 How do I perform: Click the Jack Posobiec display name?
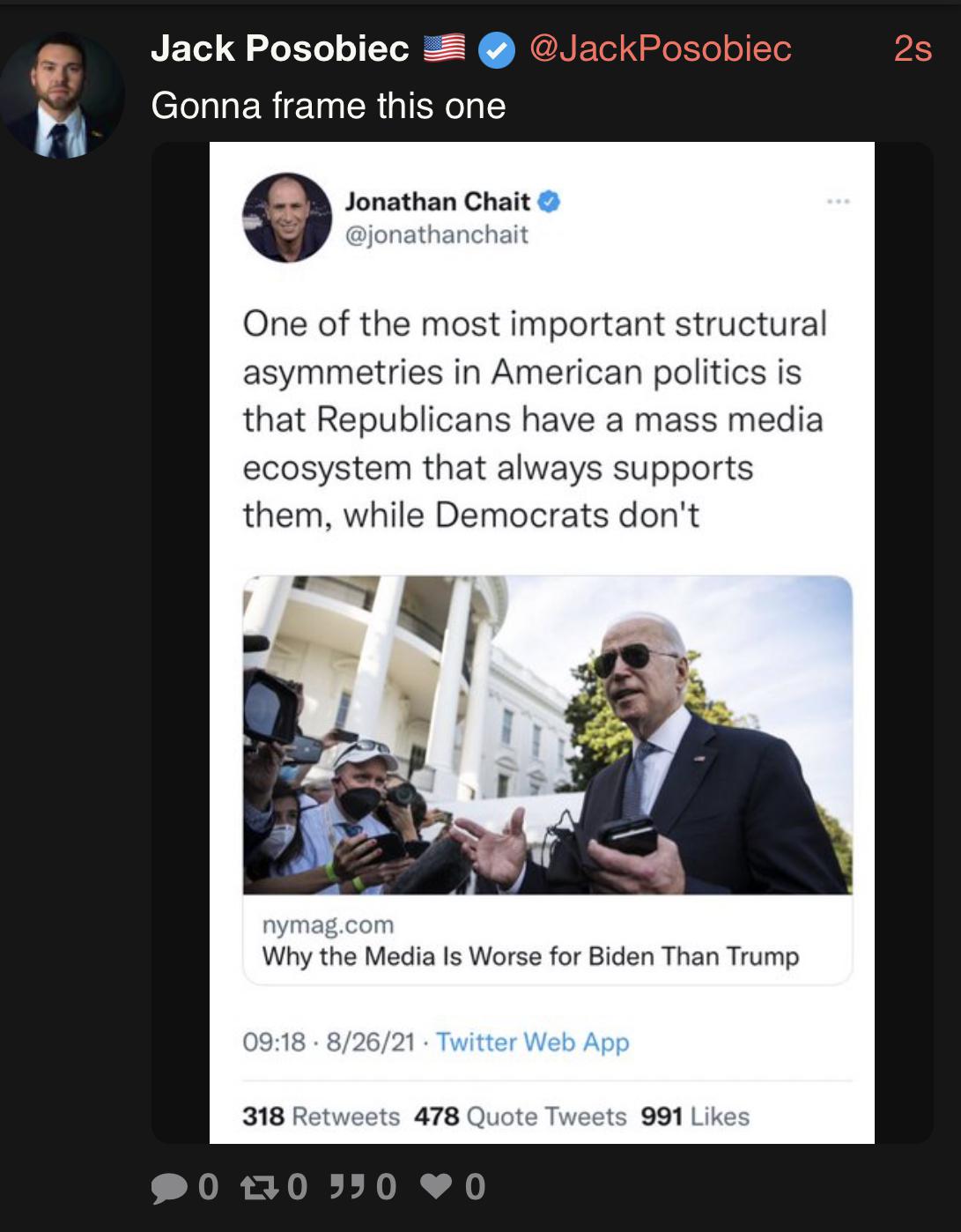click(x=280, y=48)
